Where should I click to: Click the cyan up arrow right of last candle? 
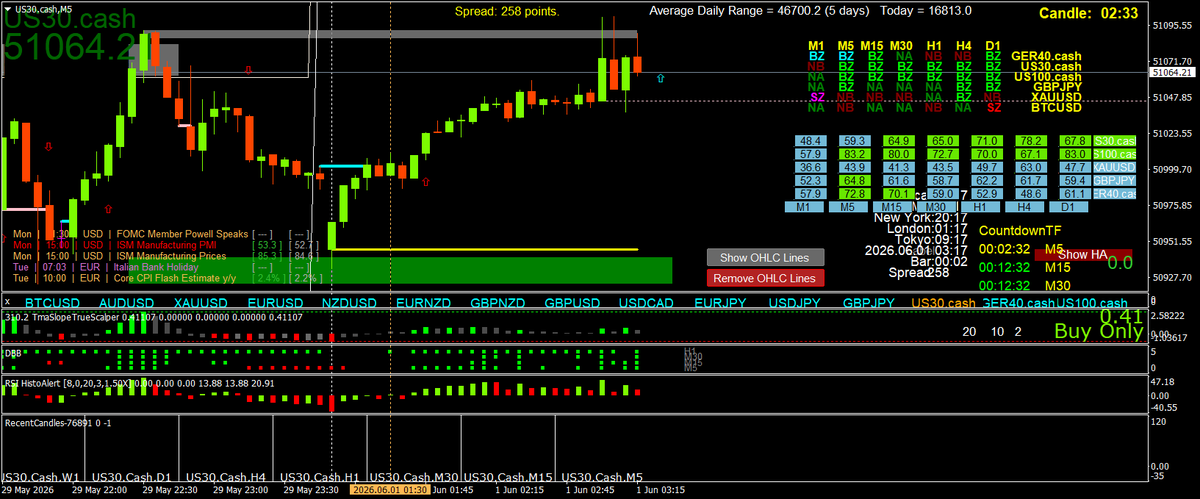(x=659, y=76)
